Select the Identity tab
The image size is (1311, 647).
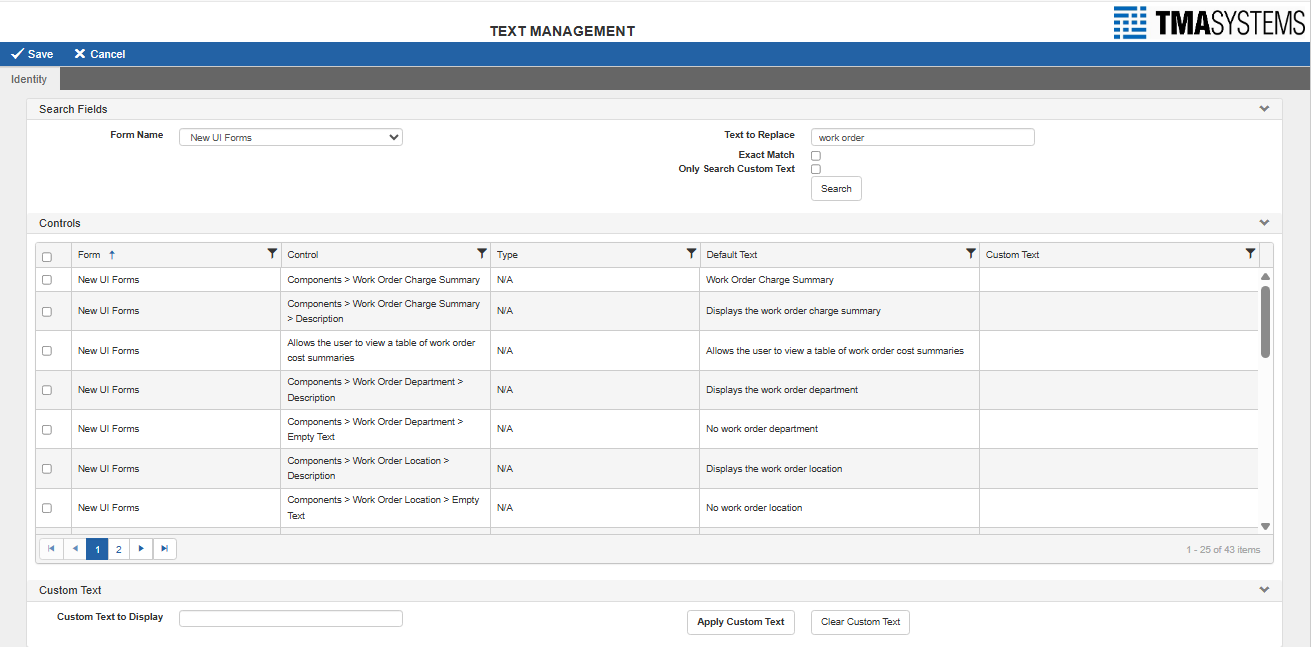(29, 78)
